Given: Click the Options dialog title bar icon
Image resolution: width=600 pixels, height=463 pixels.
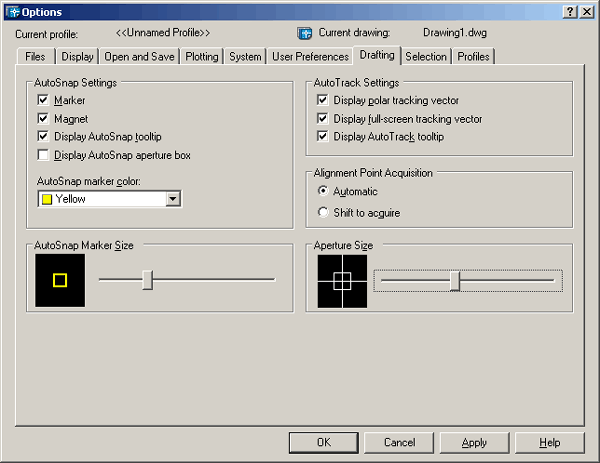Looking at the screenshot, I should [x=13, y=12].
